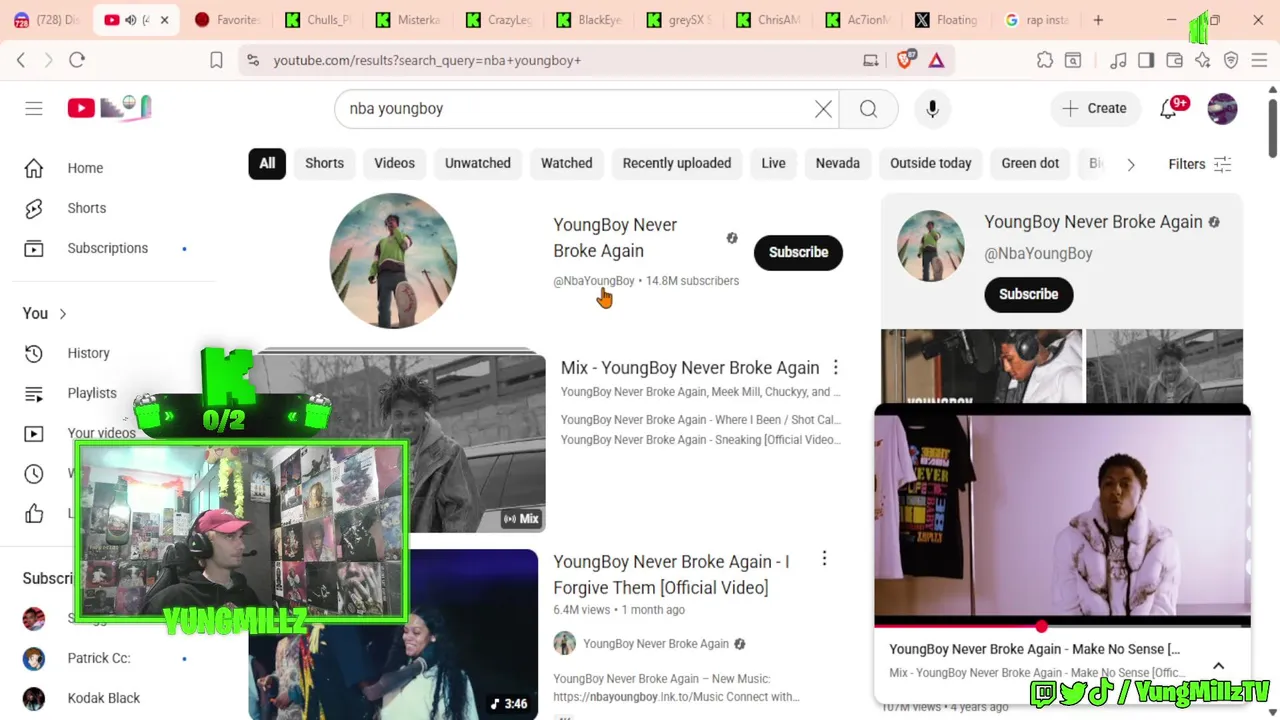Open the browser hamburger menu
Image resolution: width=1280 pixels, height=720 pixels.
(x=1260, y=60)
